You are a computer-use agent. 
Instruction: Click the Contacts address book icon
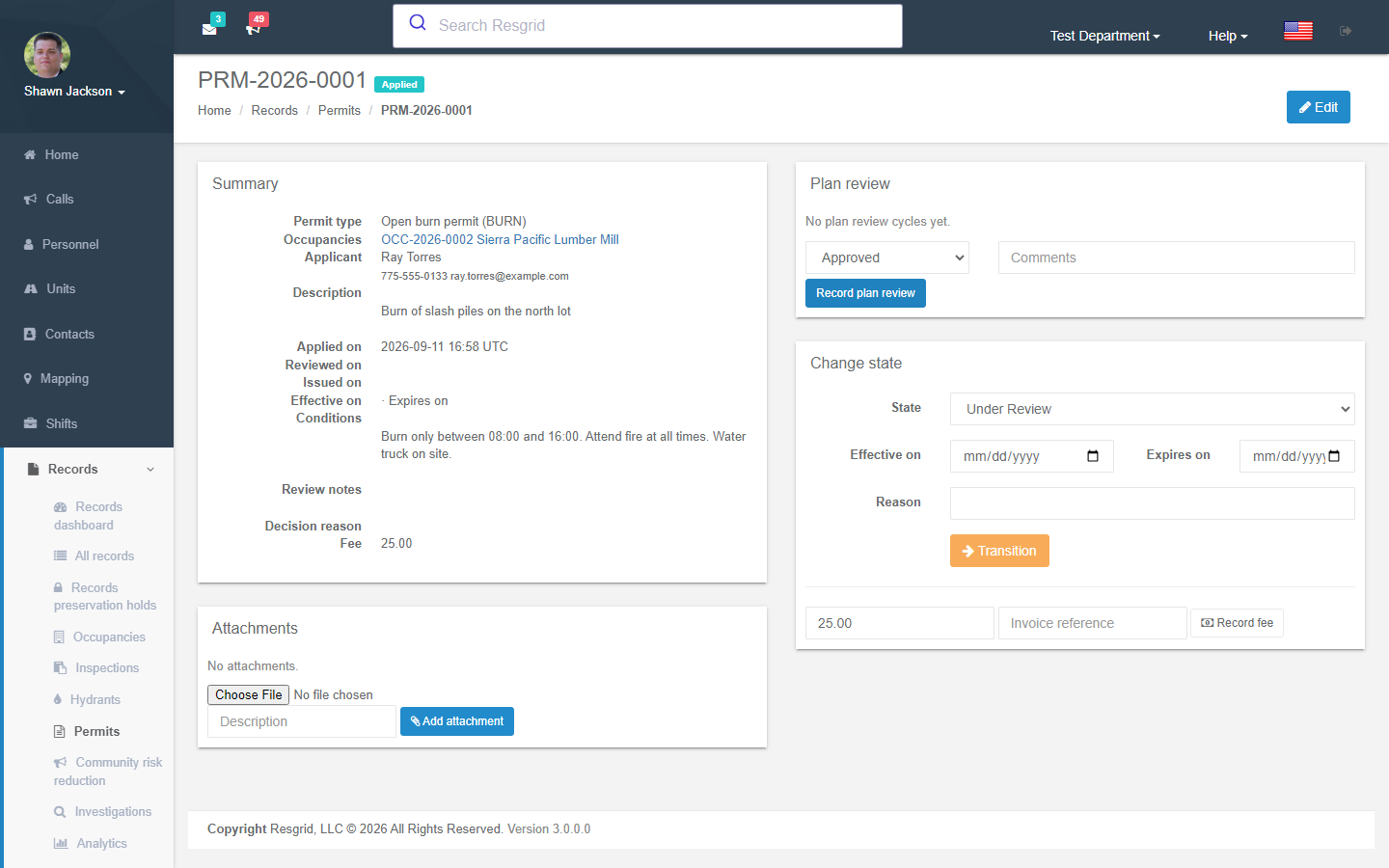[30, 335]
